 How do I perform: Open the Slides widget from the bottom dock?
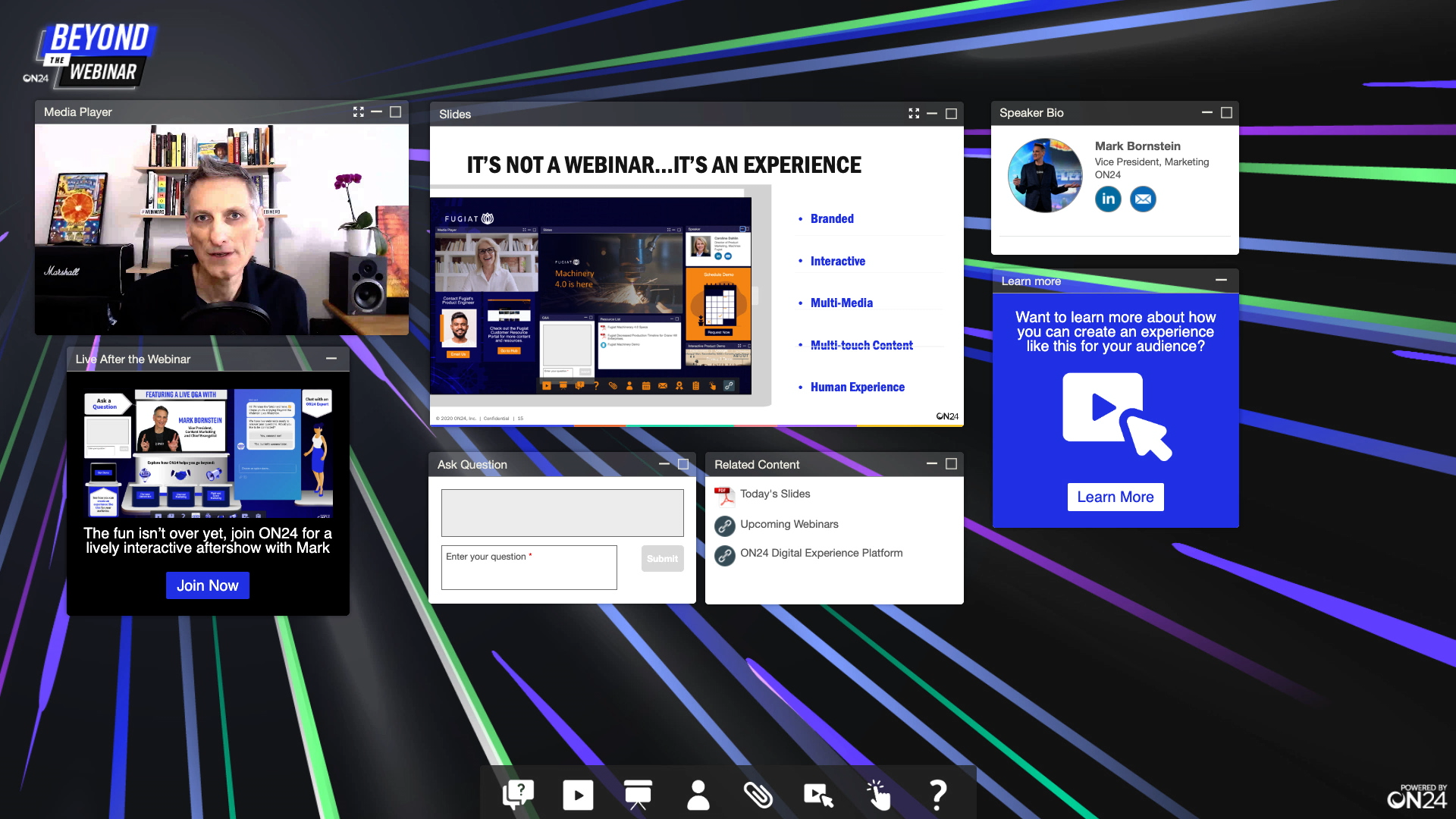click(x=638, y=795)
